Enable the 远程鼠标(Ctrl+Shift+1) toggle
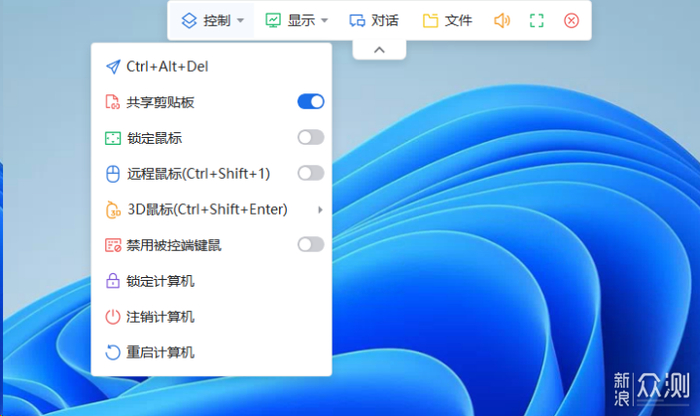This screenshot has height=416, width=700. (311, 173)
